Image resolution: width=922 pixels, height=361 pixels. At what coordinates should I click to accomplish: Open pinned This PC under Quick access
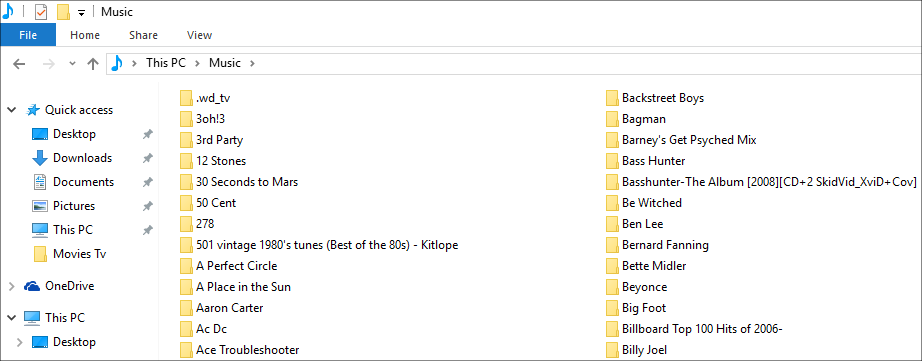pos(73,230)
